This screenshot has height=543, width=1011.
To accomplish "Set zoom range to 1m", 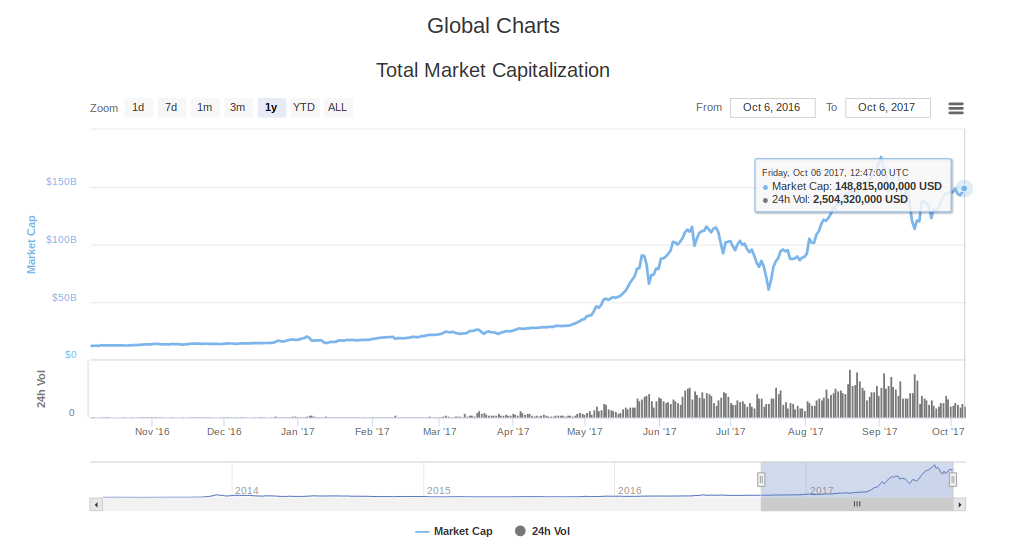I will coord(204,108).
